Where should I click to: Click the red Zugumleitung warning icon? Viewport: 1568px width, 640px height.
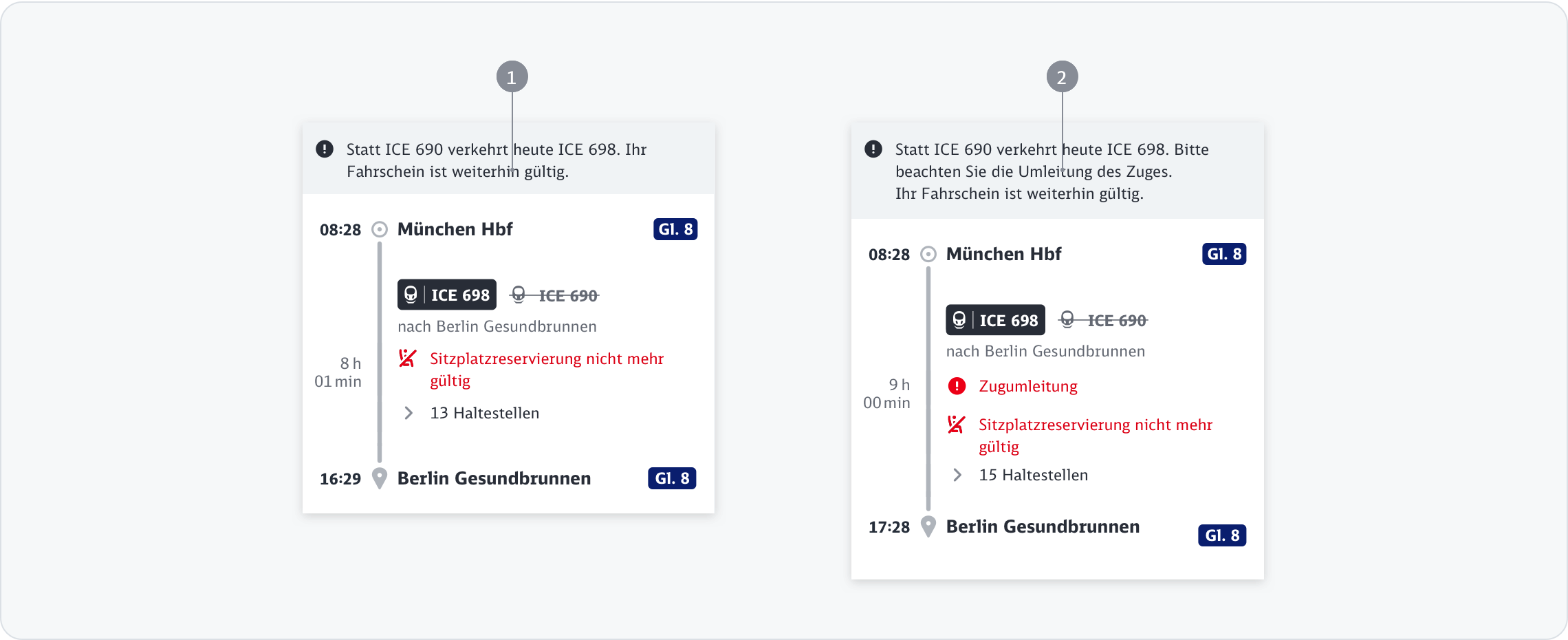click(x=957, y=386)
